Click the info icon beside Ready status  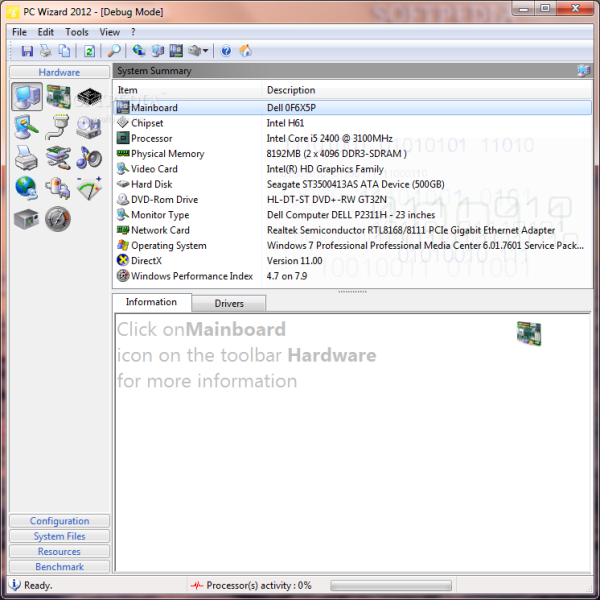pyautogui.click(x=14, y=585)
